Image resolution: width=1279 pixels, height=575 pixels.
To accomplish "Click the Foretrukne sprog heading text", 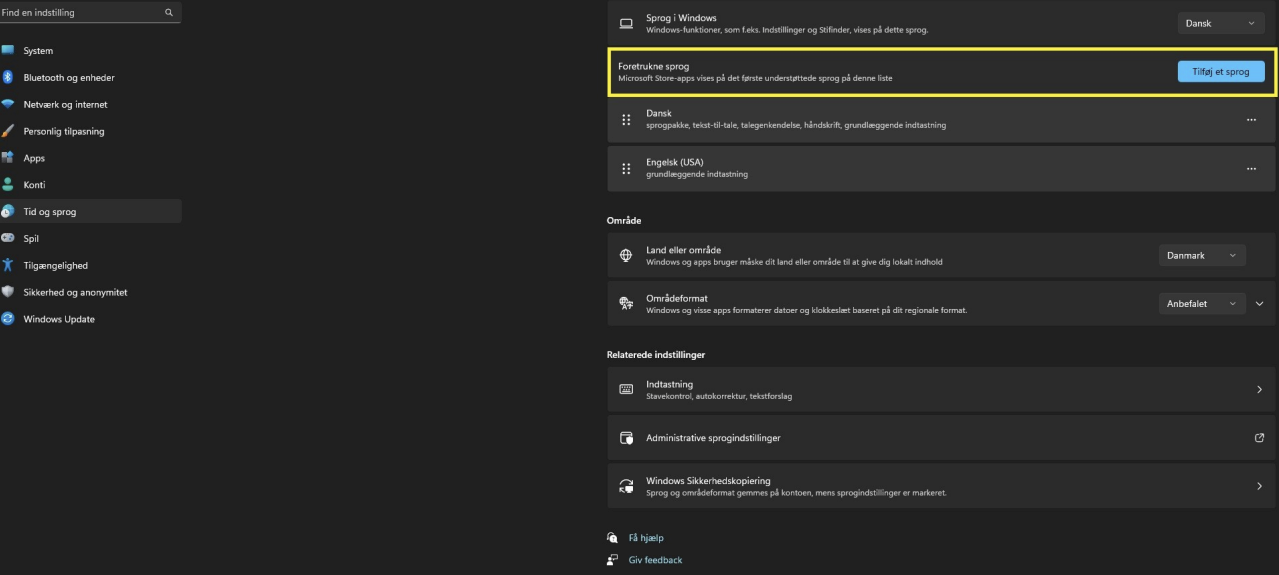I will point(653,66).
